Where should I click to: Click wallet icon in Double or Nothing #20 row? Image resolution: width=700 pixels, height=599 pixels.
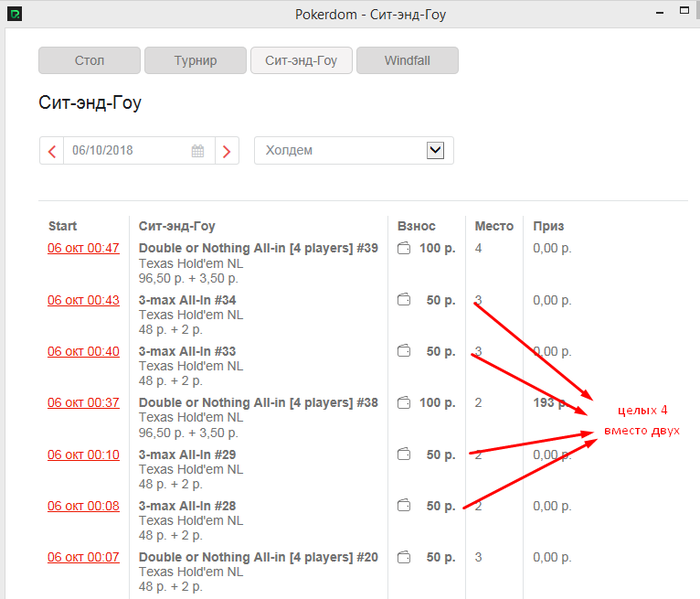pyautogui.click(x=404, y=557)
